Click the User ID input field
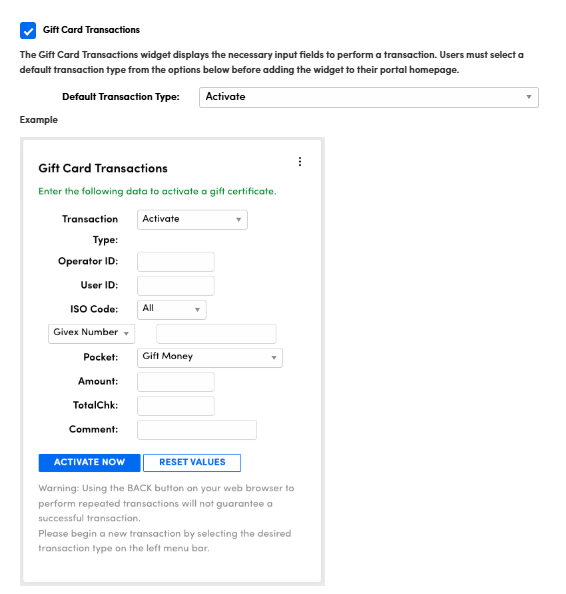 [x=176, y=286]
